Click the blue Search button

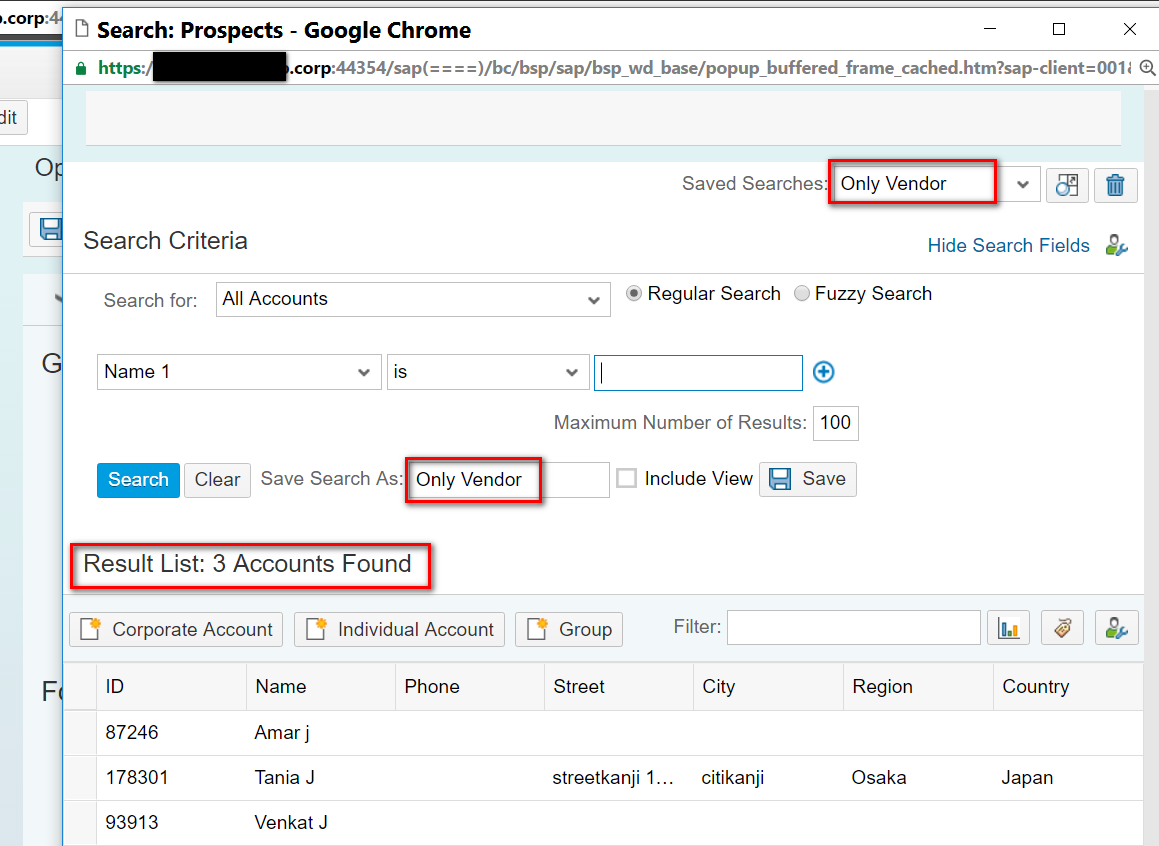pos(138,480)
